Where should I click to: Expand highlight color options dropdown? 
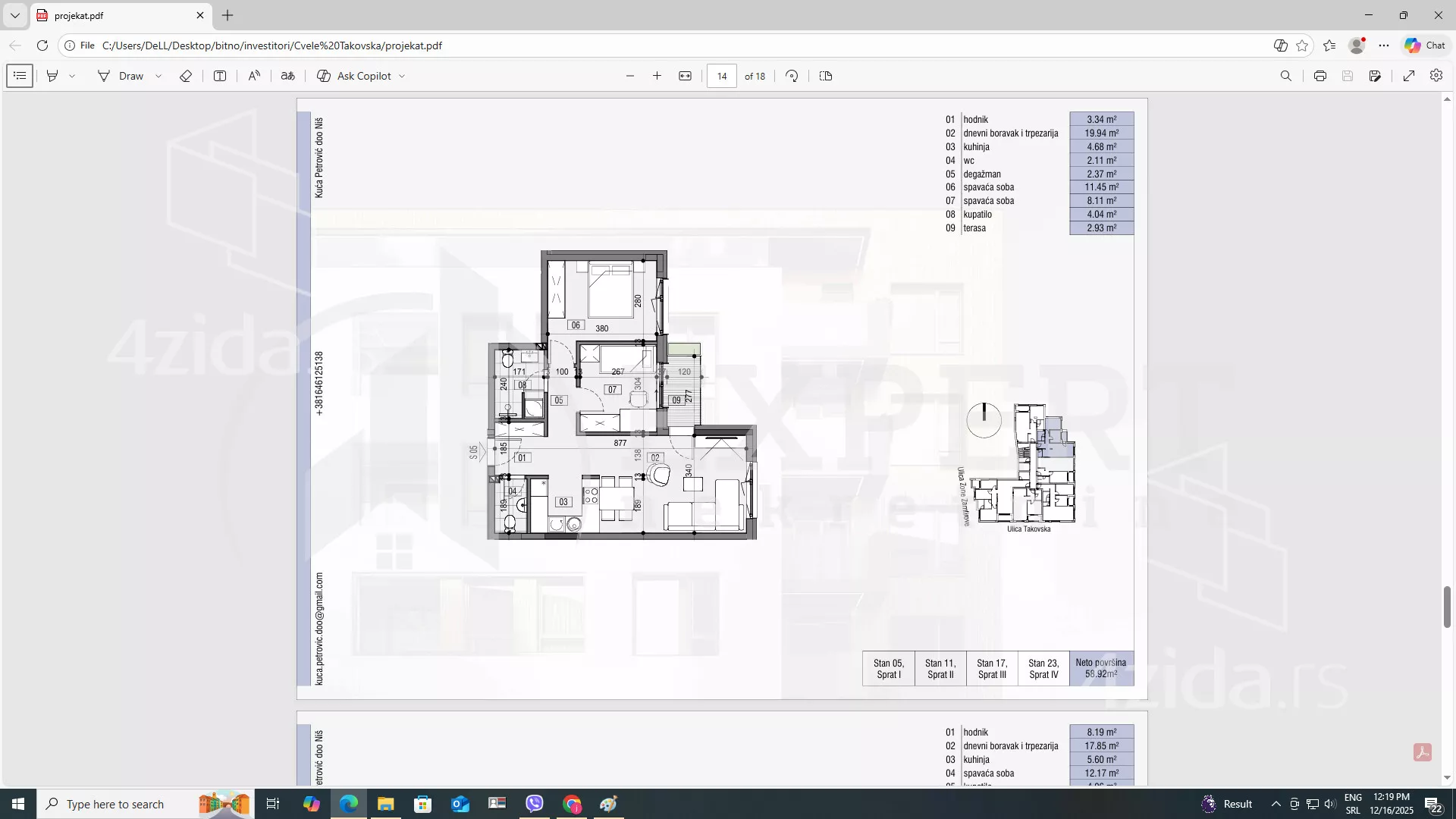pos(72,76)
